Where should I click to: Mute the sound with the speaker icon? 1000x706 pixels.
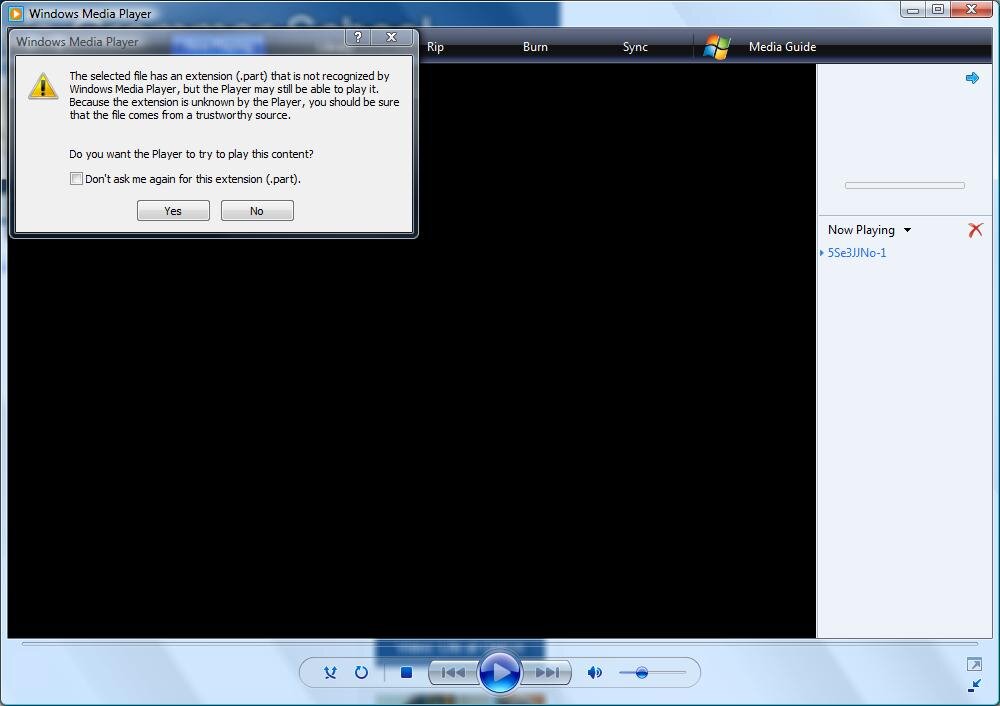pos(594,672)
